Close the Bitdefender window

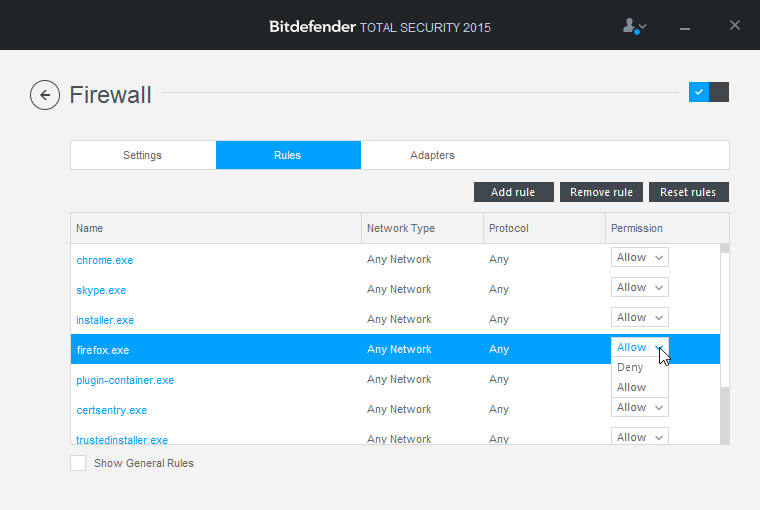735,25
